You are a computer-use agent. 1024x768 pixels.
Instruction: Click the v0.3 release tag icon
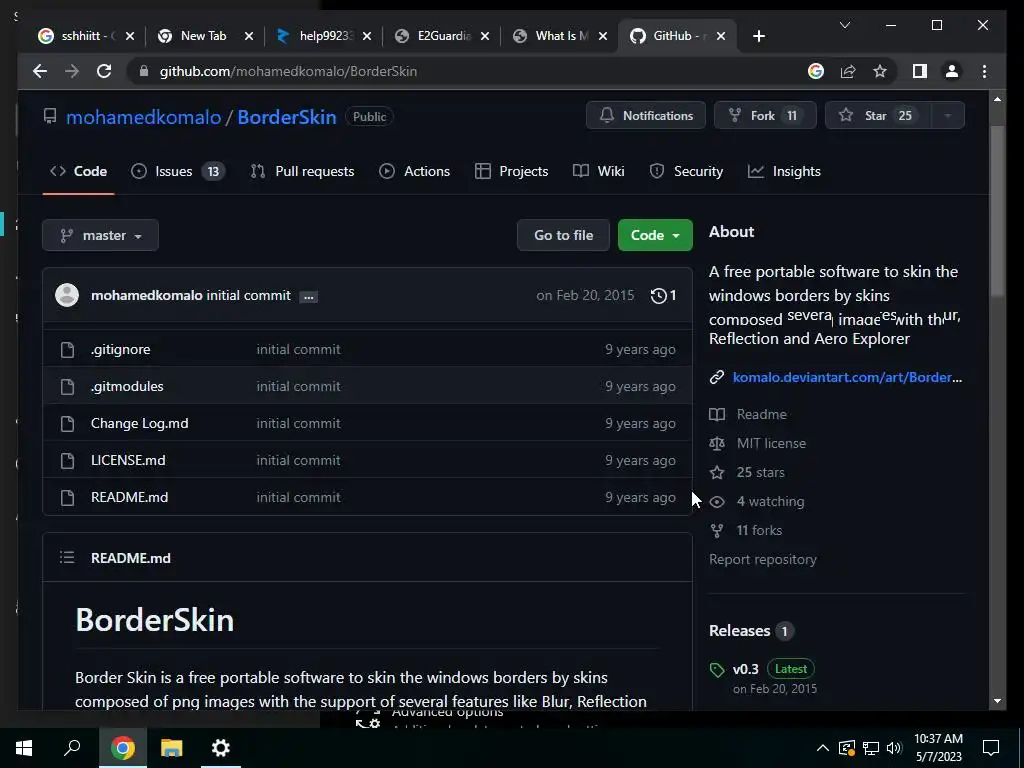(x=716, y=669)
